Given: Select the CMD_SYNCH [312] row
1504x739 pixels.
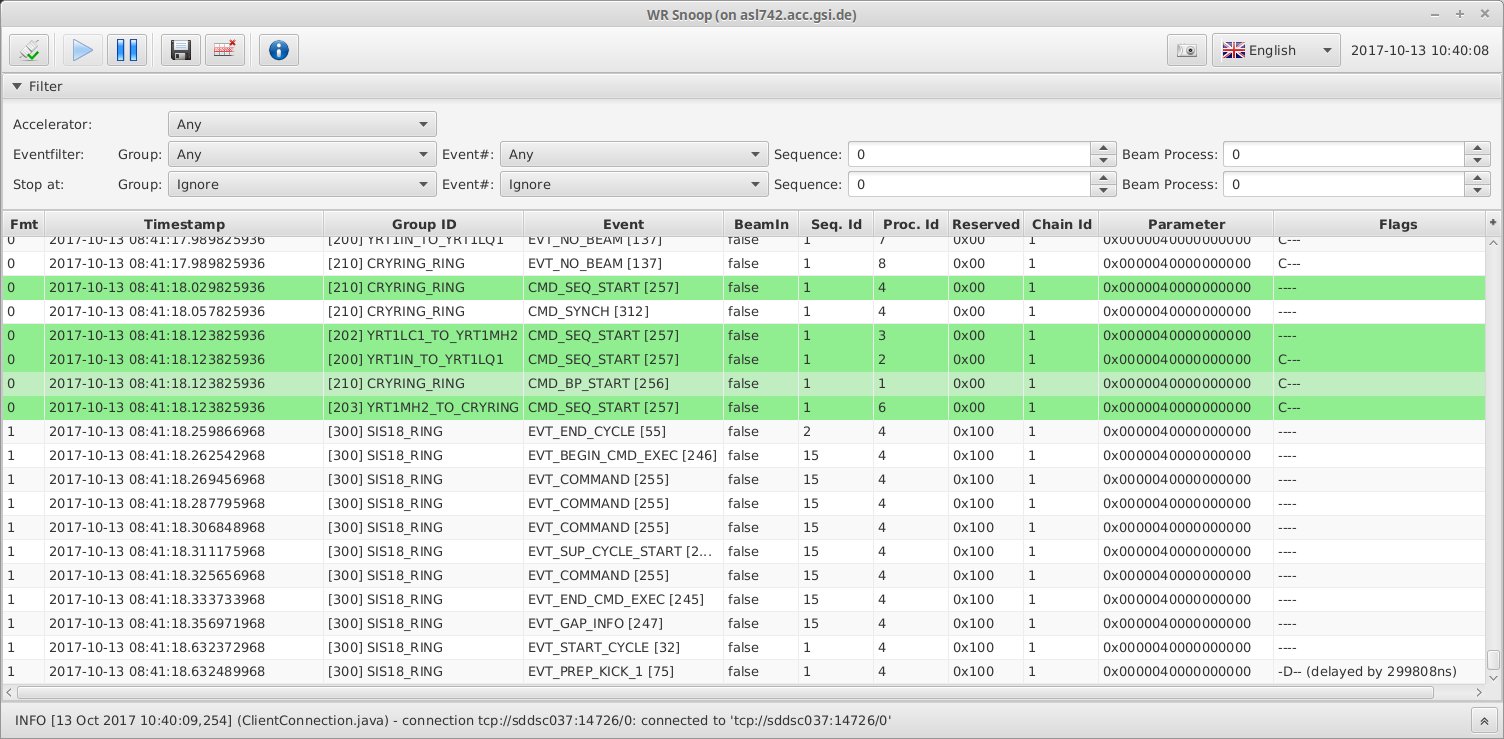Looking at the screenshot, I should point(744,312).
